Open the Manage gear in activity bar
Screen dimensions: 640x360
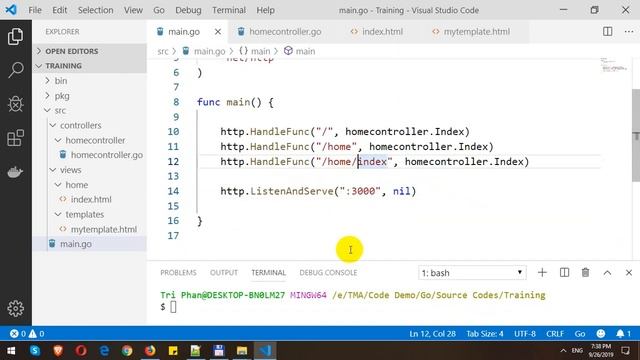pos(16,309)
